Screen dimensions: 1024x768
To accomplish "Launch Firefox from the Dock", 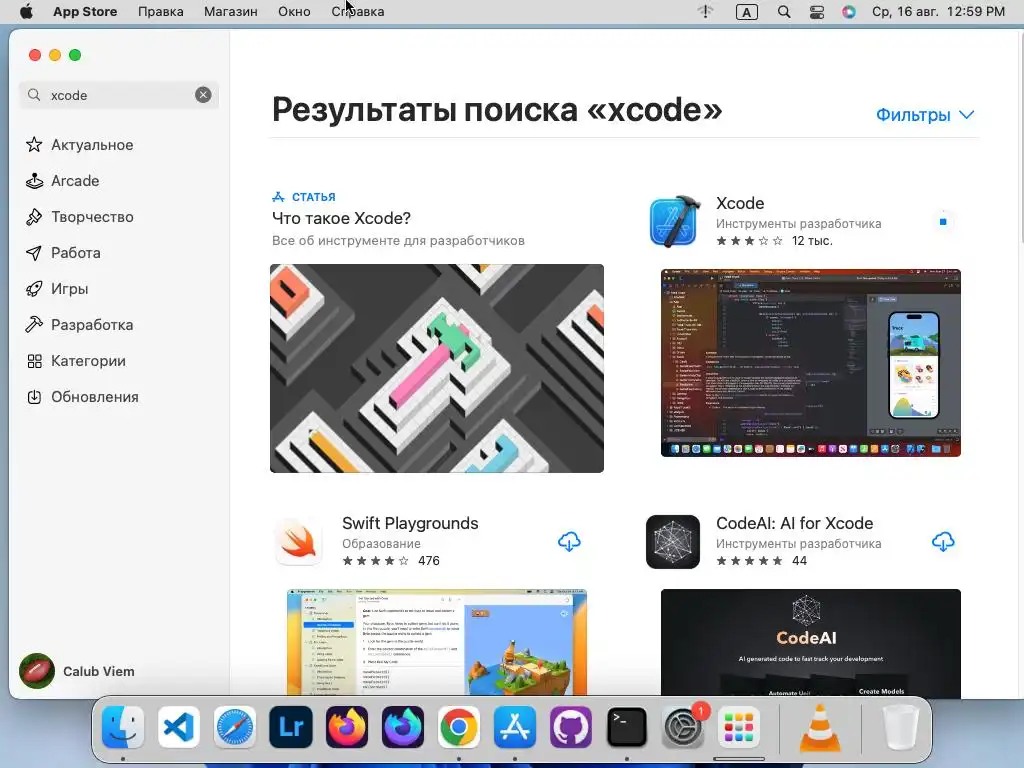I will (347, 727).
